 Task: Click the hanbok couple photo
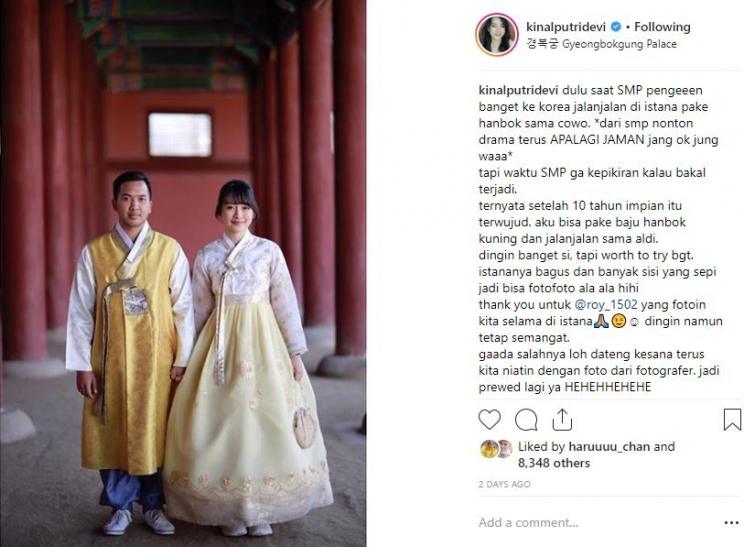pos(183,273)
